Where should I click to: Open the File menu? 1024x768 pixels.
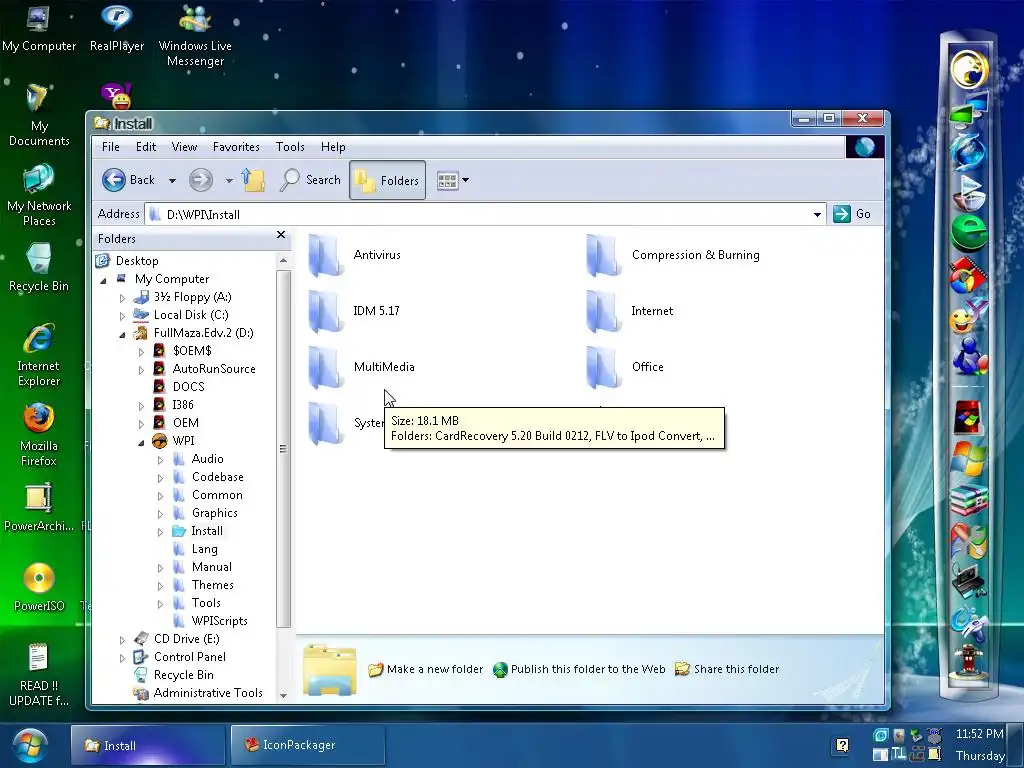(111, 147)
